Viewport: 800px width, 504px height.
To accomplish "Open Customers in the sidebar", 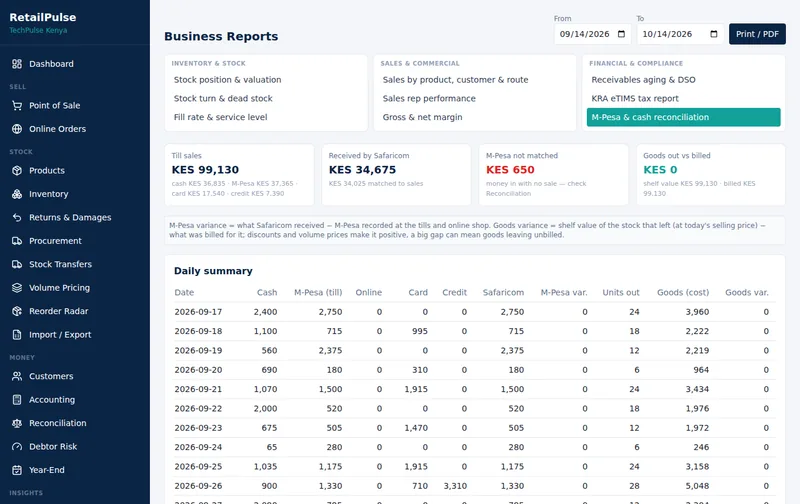I will (75, 376).
